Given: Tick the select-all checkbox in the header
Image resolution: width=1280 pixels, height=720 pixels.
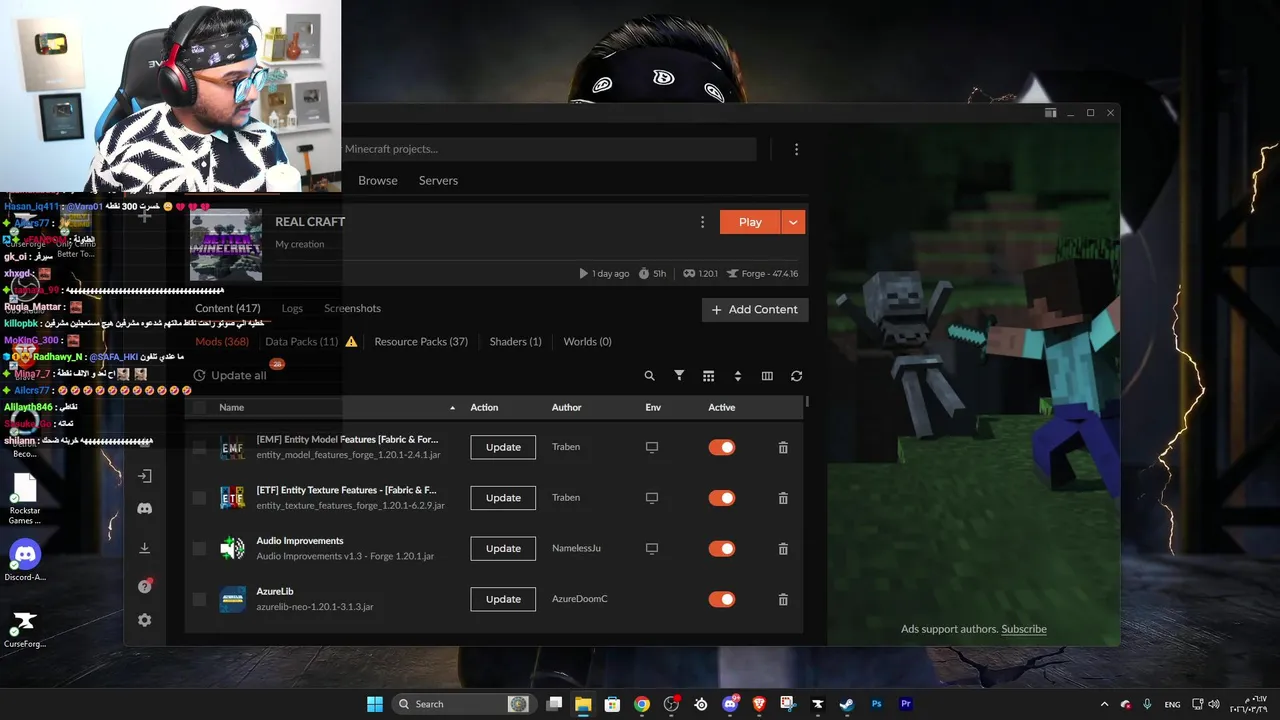Looking at the screenshot, I should (199, 407).
